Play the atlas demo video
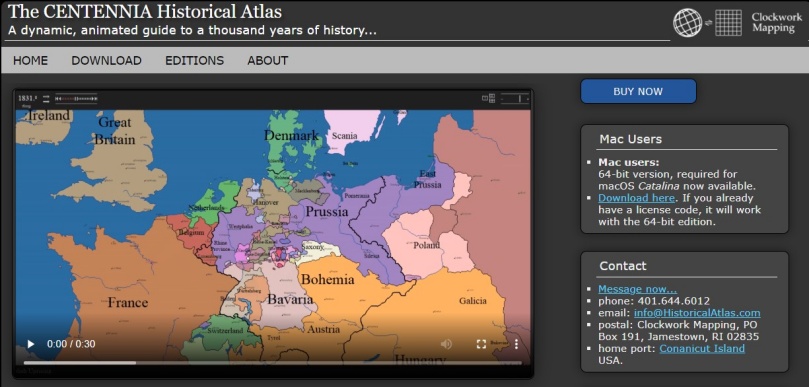Image resolution: width=809 pixels, height=387 pixels. tap(31, 344)
